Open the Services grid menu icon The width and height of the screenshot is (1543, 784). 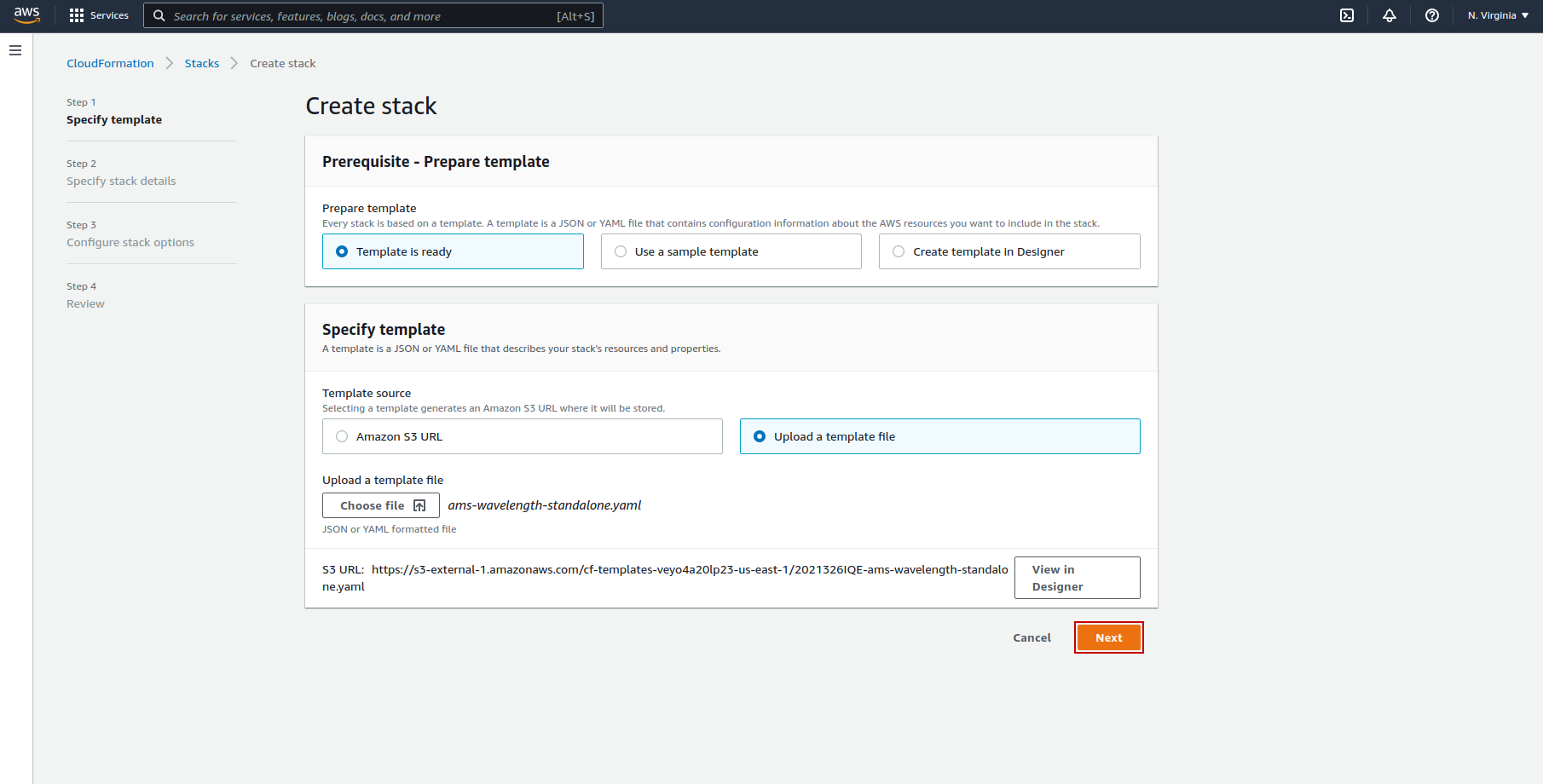coord(77,15)
